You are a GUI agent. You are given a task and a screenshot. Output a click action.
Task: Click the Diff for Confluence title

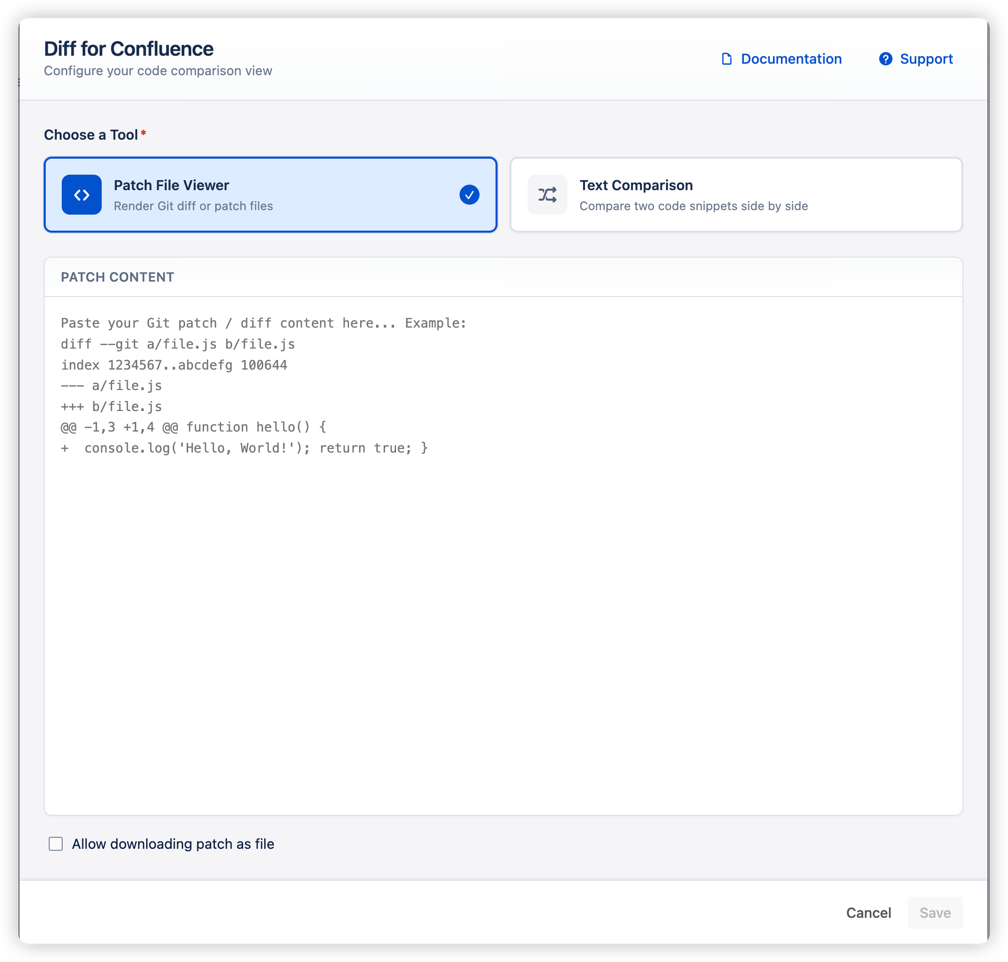128,48
